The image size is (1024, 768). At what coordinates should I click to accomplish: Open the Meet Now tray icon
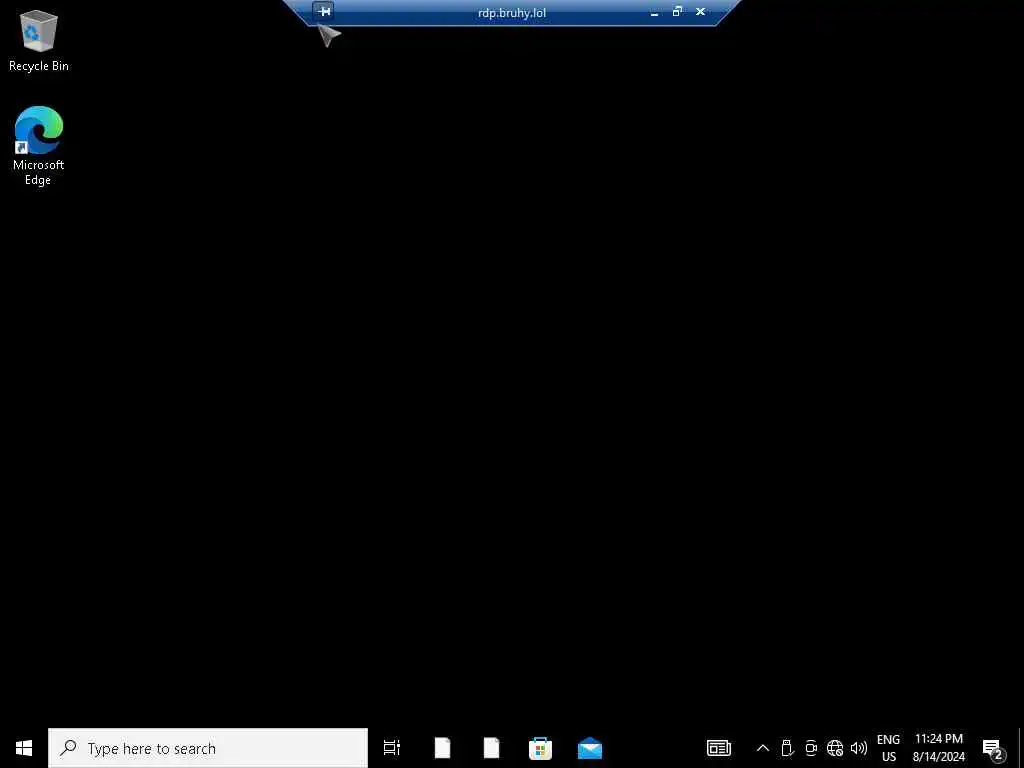811,748
